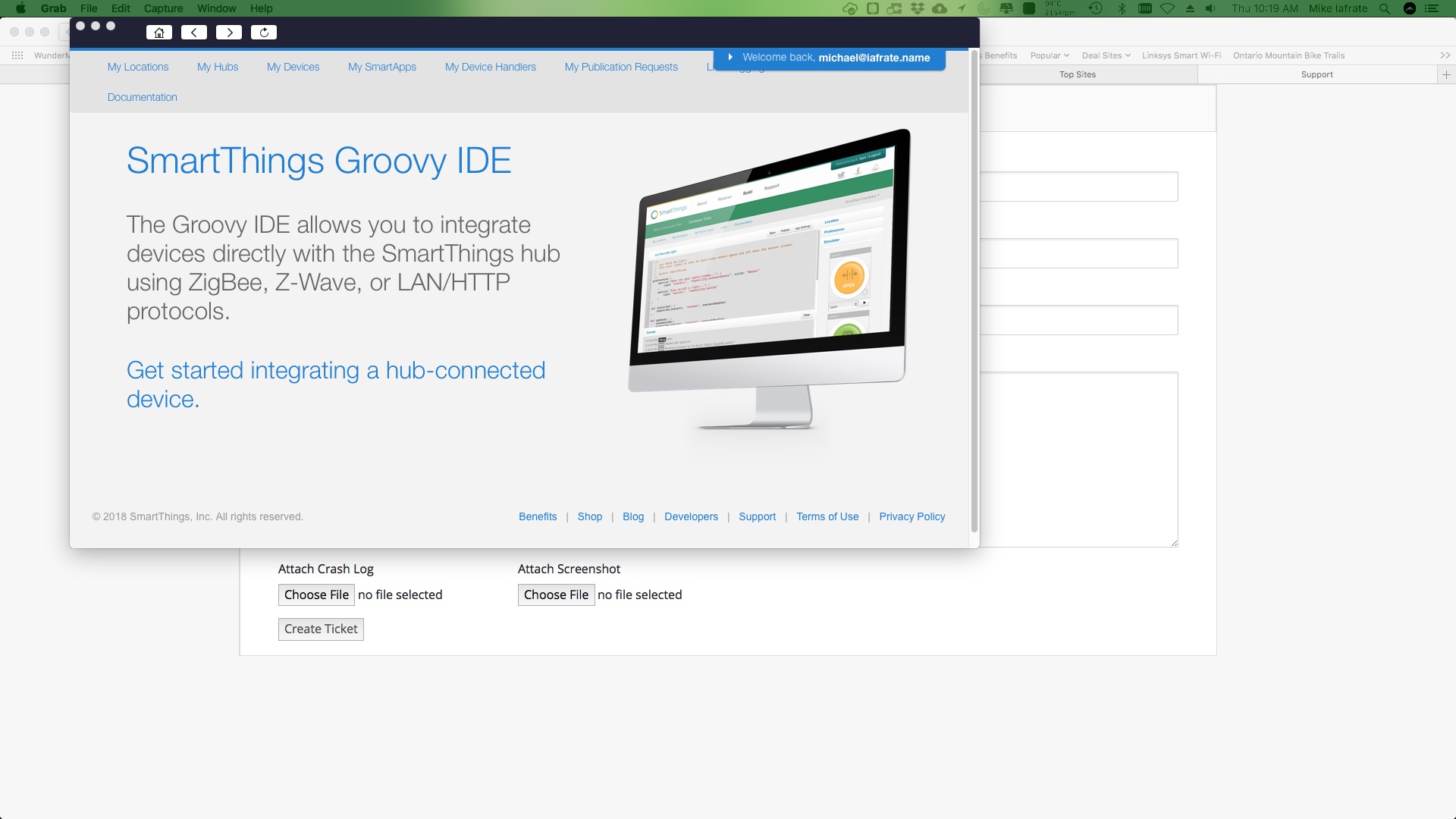Open the Grab menu
The height and width of the screenshot is (819, 1456).
click(x=54, y=8)
